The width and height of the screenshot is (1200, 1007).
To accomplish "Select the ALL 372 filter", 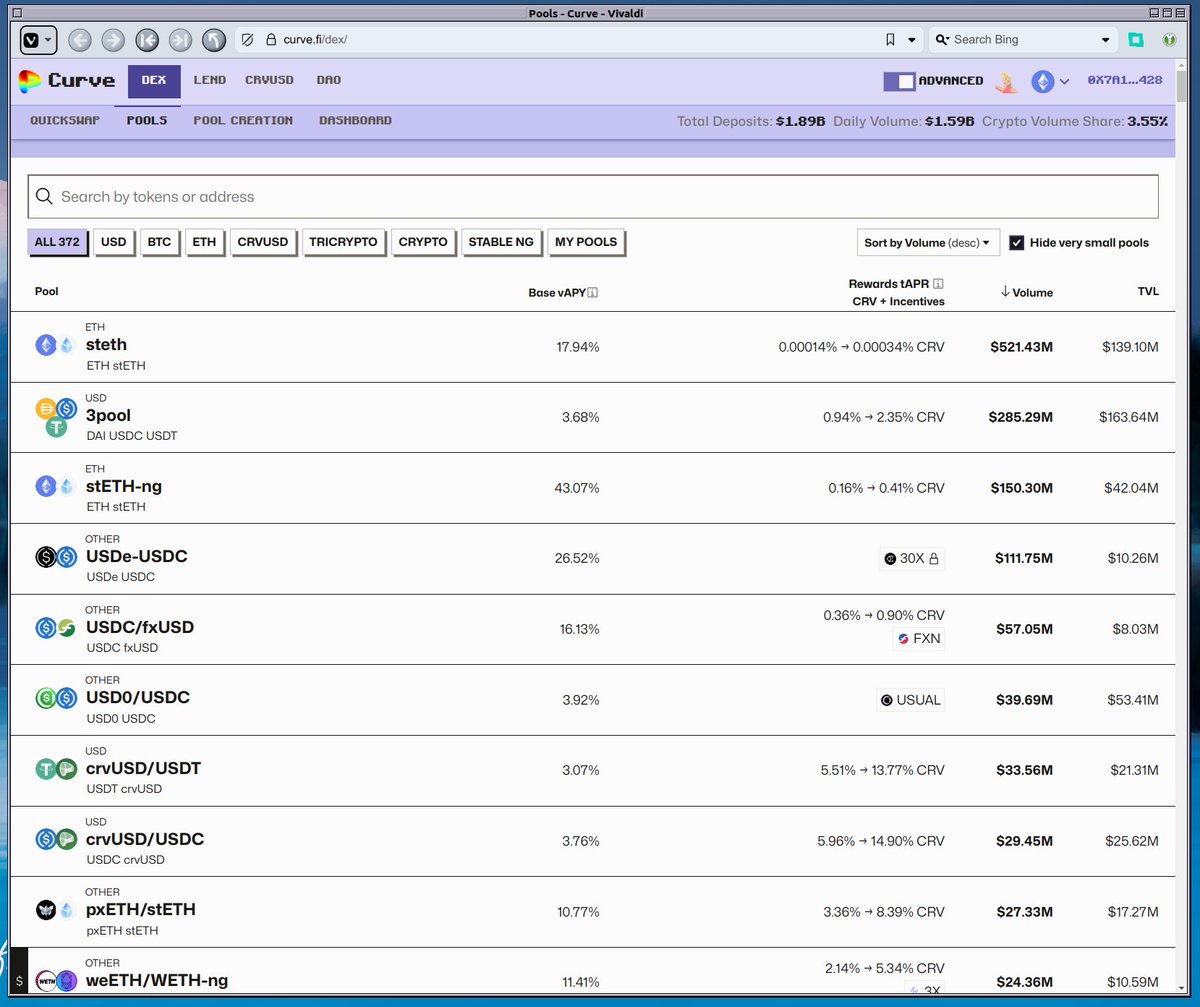I will [57, 242].
